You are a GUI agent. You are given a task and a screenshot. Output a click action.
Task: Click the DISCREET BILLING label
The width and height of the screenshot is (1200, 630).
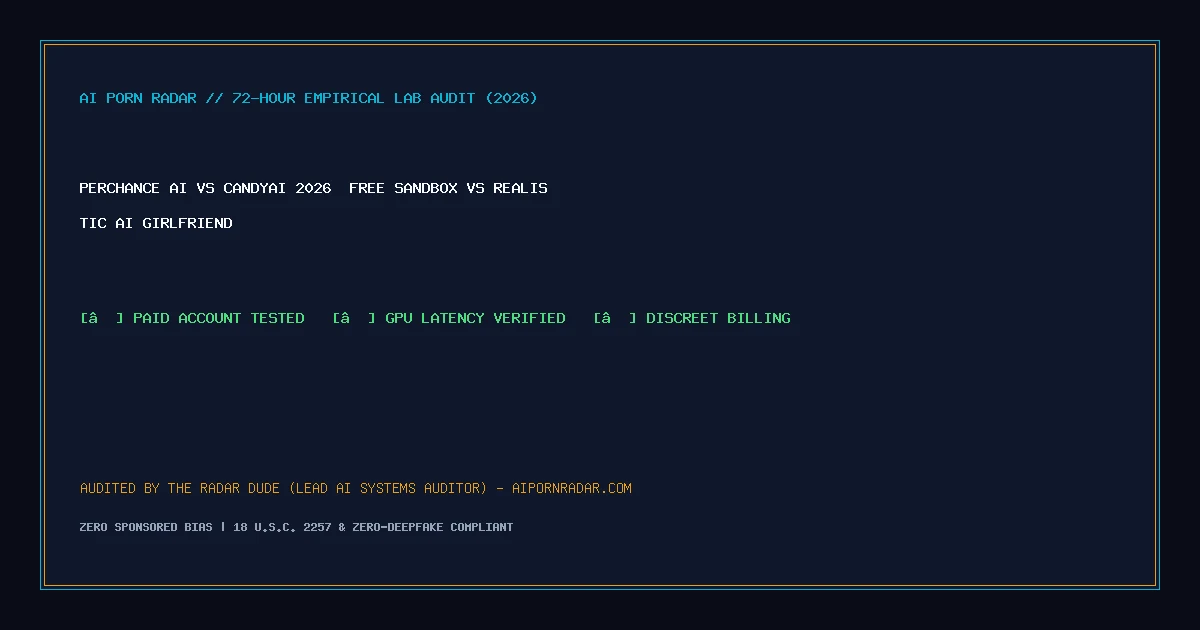[x=718, y=318]
